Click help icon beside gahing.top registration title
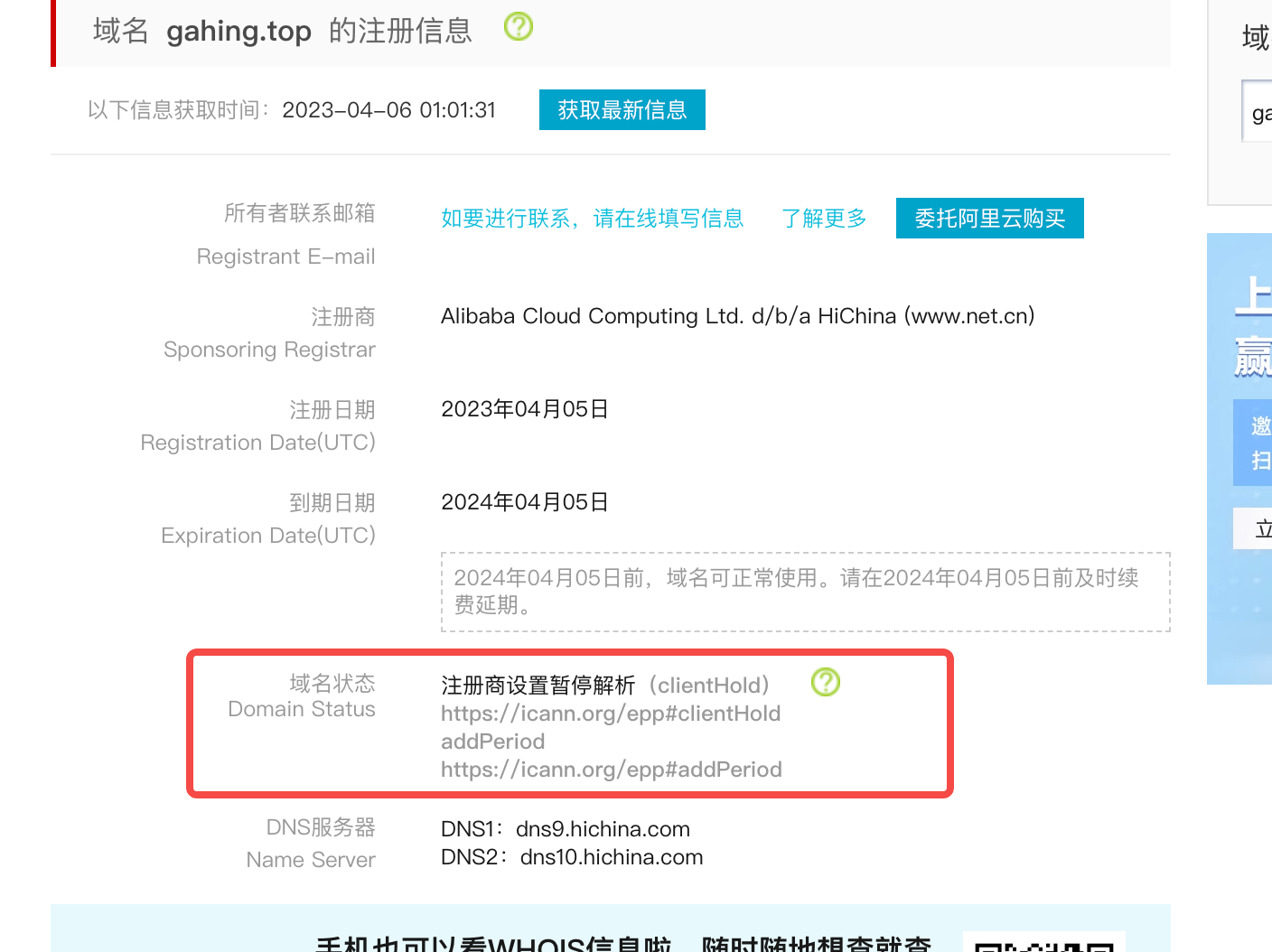1272x952 pixels. pyautogui.click(x=518, y=27)
